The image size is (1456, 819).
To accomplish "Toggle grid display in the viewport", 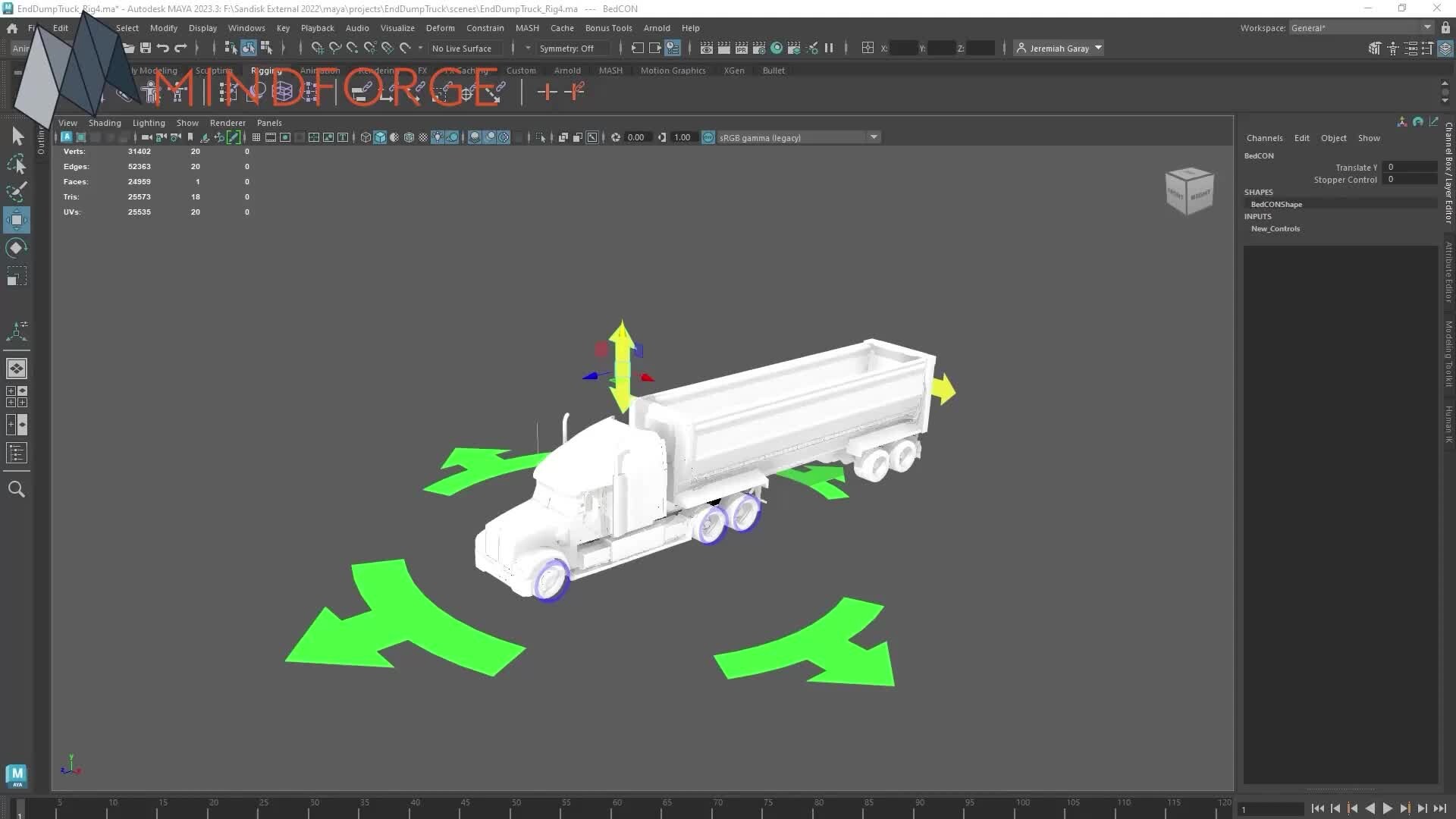I will 256,137.
